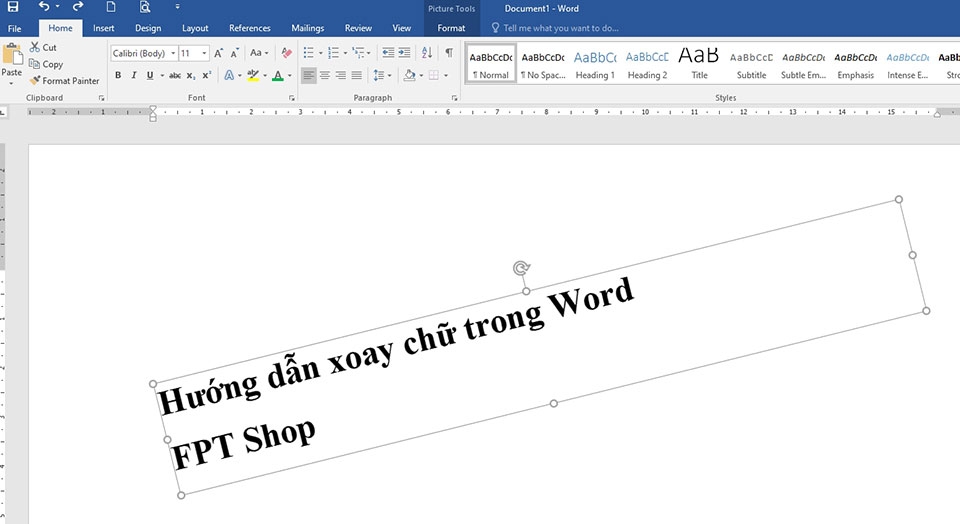The height and width of the screenshot is (524, 960).
Task: Toggle bold formatting
Action: click(118, 75)
